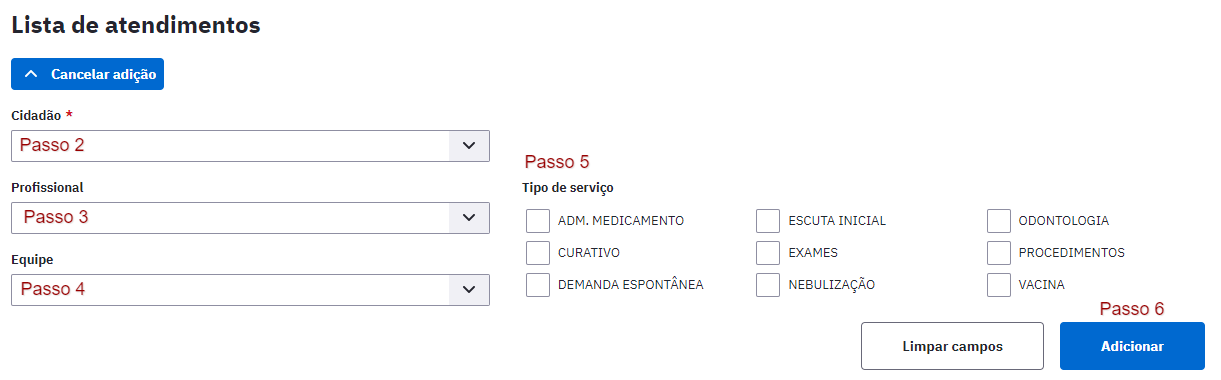The width and height of the screenshot is (1221, 380).
Task: Collapse form using the up chevron icon
Action: pos(30,74)
